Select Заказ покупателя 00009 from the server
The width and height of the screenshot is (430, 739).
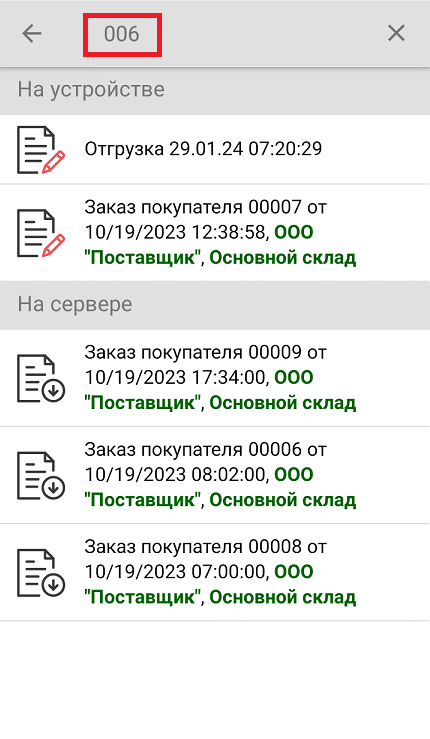pos(215,378)
